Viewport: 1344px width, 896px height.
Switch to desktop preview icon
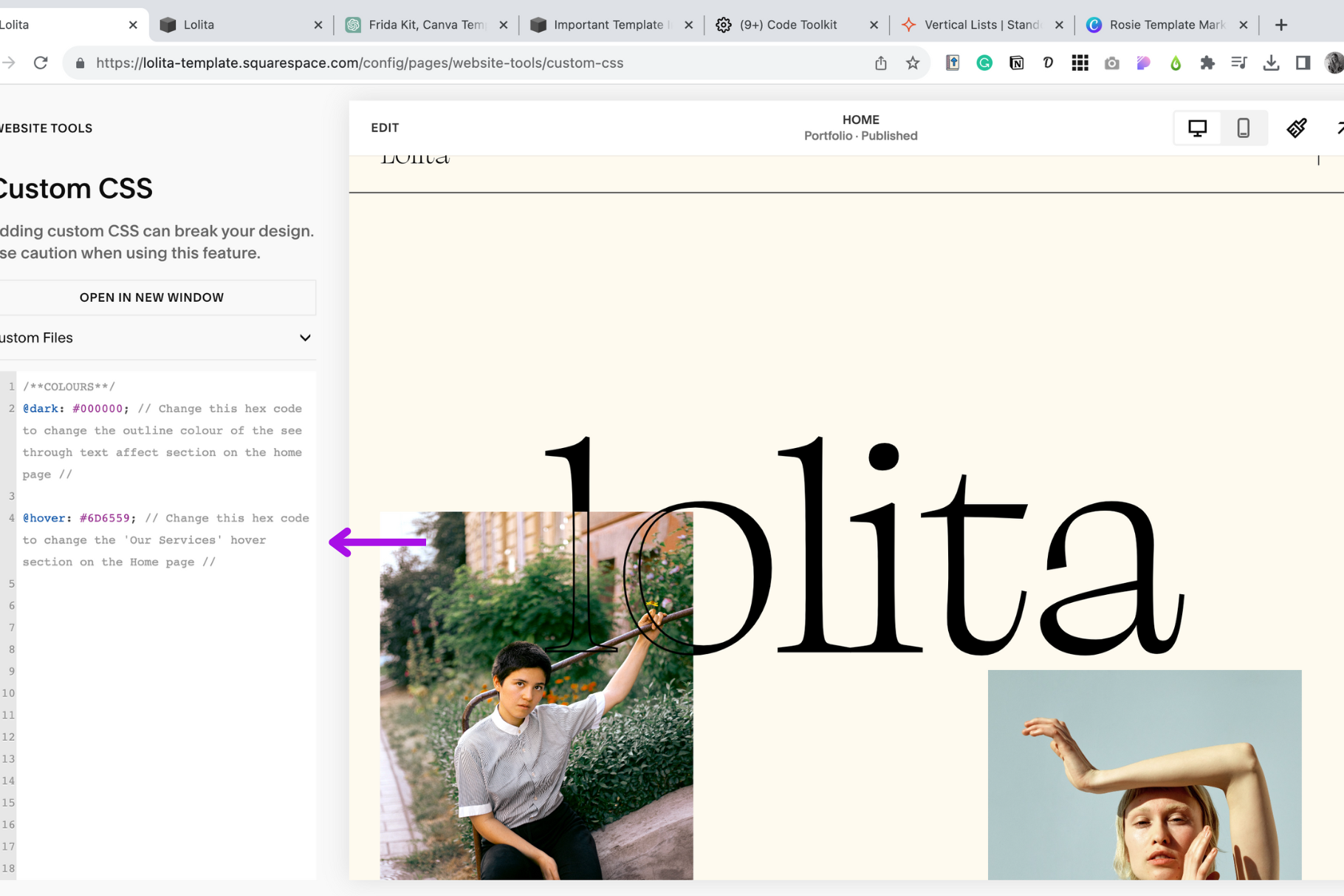(x=1197, y=128)
